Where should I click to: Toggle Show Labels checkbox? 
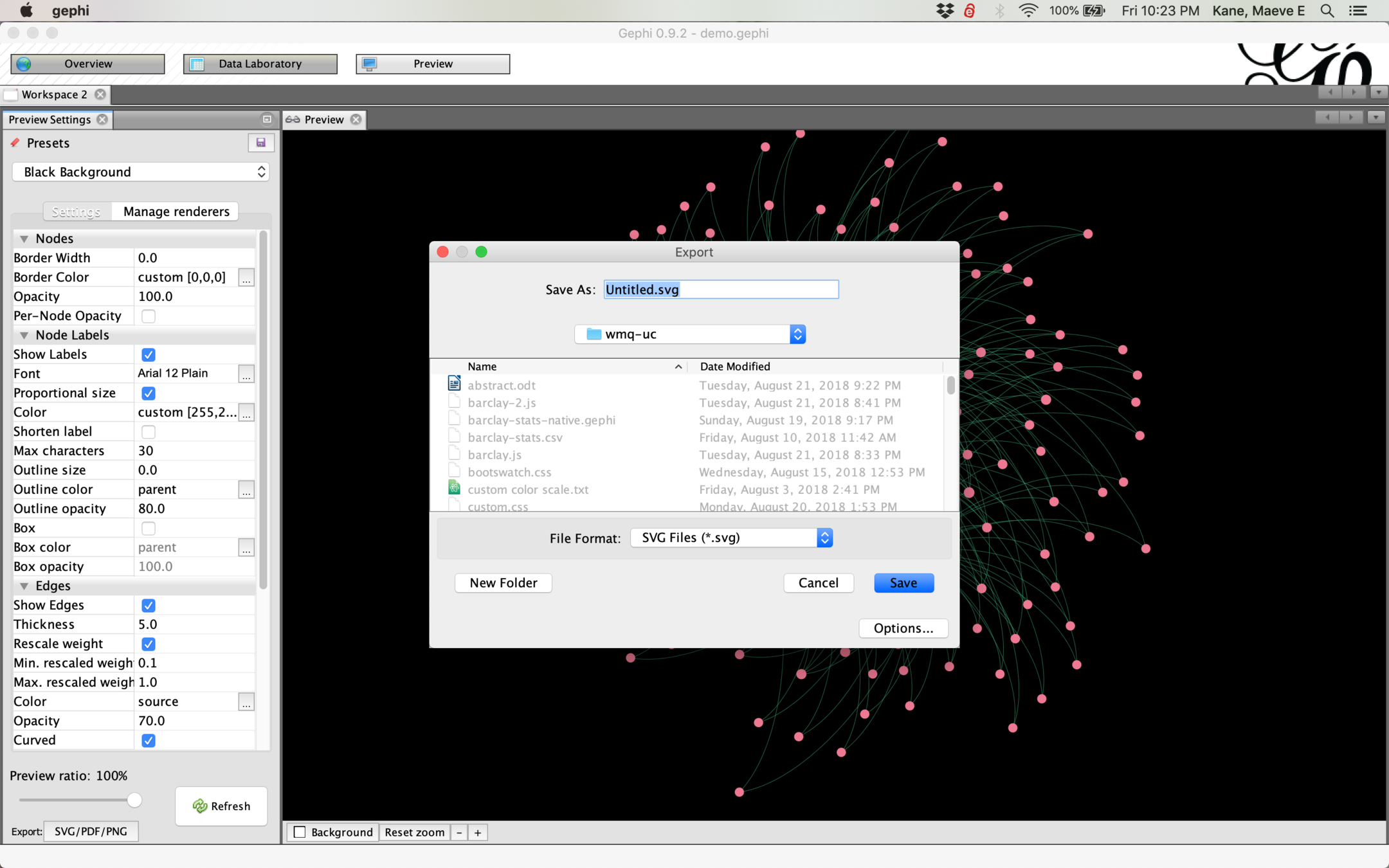149,355
